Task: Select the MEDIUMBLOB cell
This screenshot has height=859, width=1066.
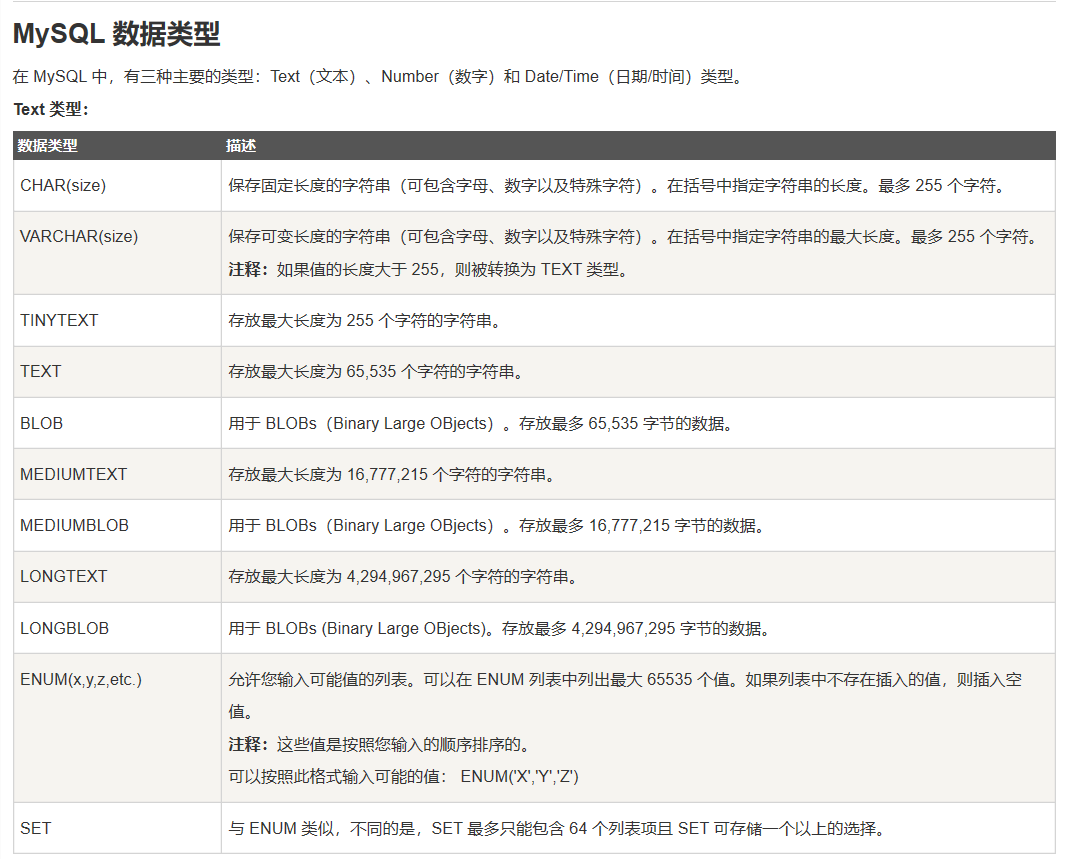Action: click(x=117, y=525)
